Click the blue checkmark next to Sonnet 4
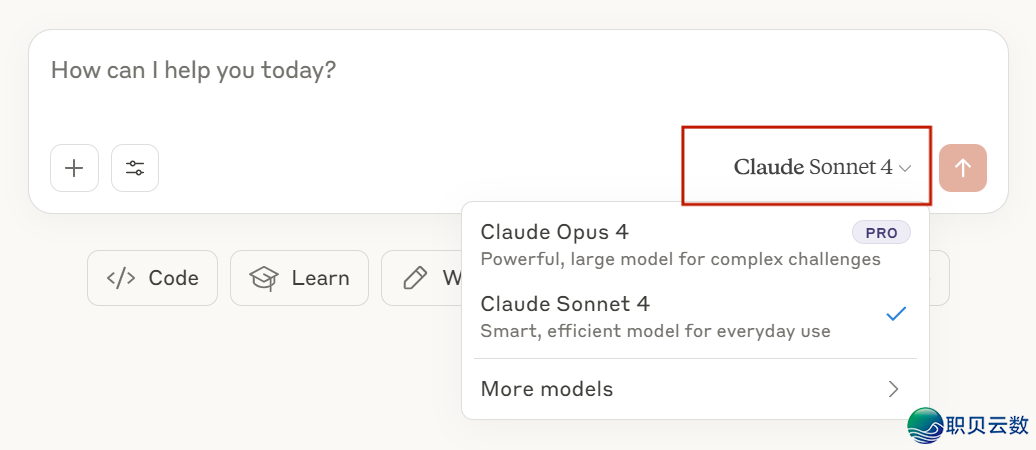This screenshot has width=1036, height=450. [x=896, y=313]
